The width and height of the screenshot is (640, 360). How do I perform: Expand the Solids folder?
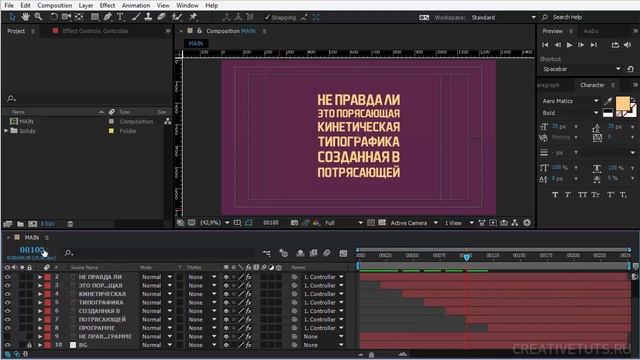coord(6,131)
